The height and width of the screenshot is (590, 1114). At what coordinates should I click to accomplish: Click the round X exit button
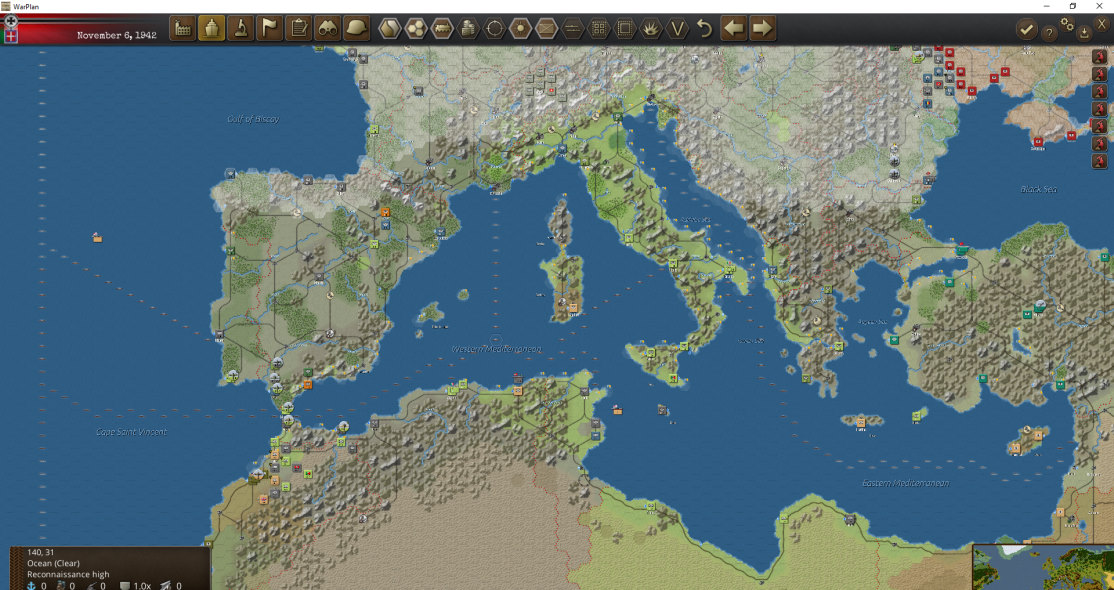pyautogui.click(x=1102, y=24)
